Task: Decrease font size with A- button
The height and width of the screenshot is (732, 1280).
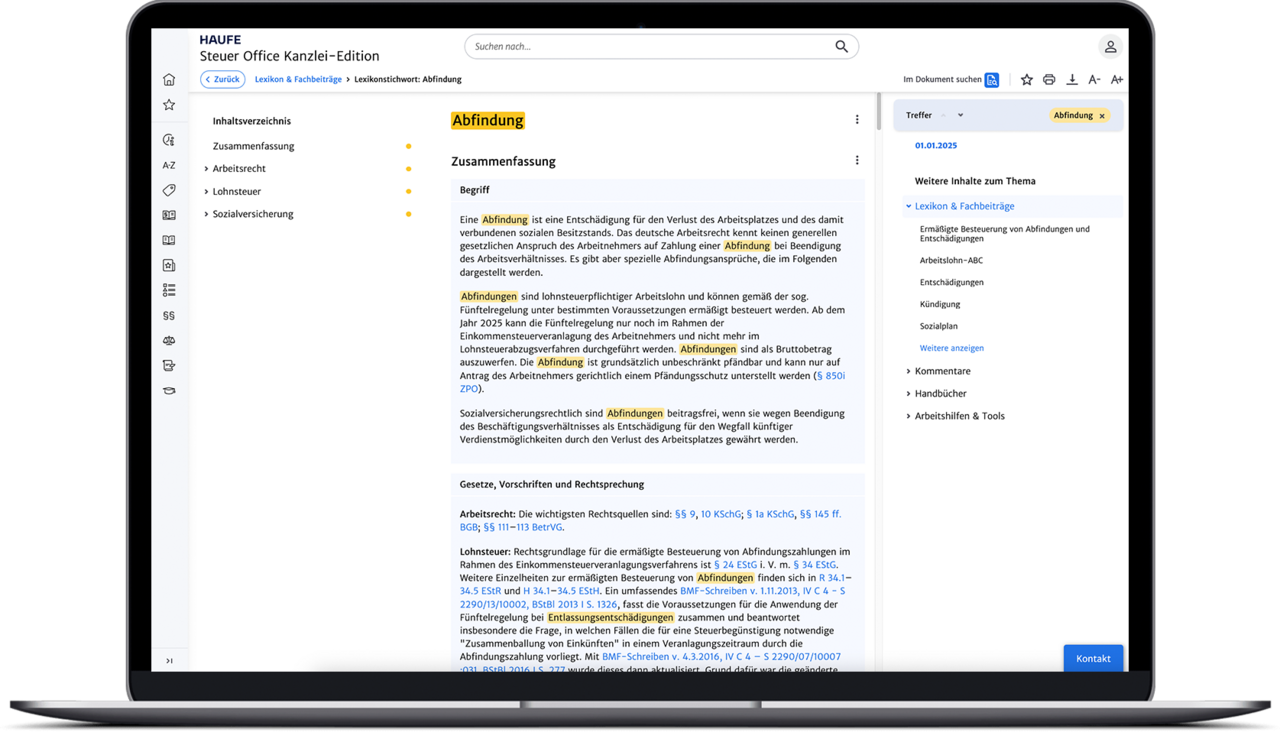Action: (1094, 80)
